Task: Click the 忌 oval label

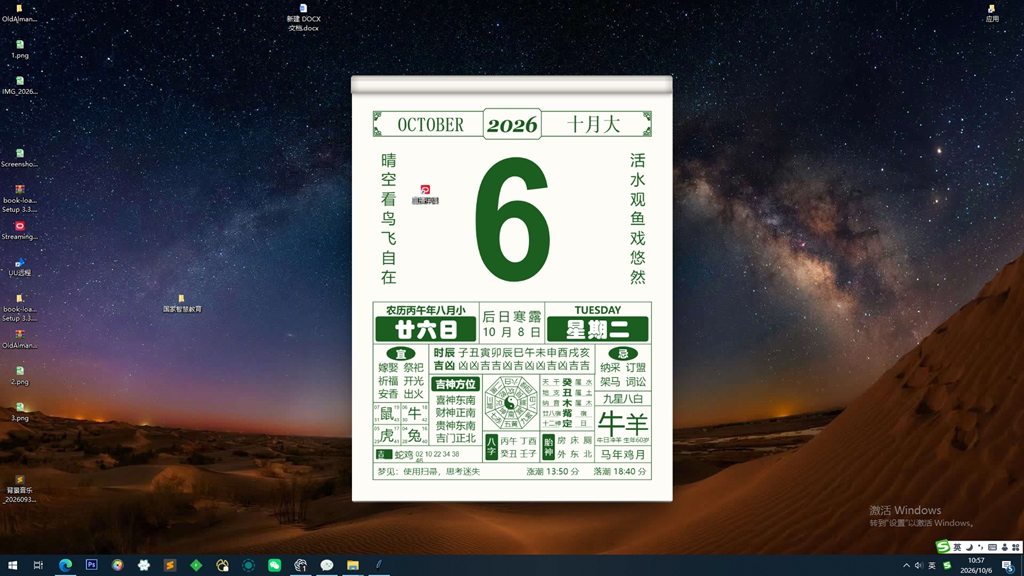Action: pyautogui.click(x=623, y=353)
